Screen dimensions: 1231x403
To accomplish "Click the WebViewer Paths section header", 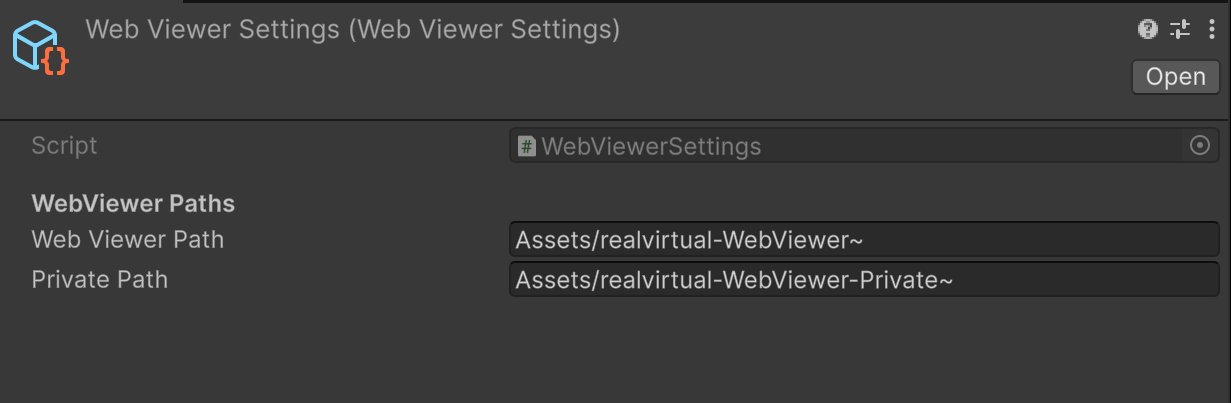I will (x=133, y=204).
